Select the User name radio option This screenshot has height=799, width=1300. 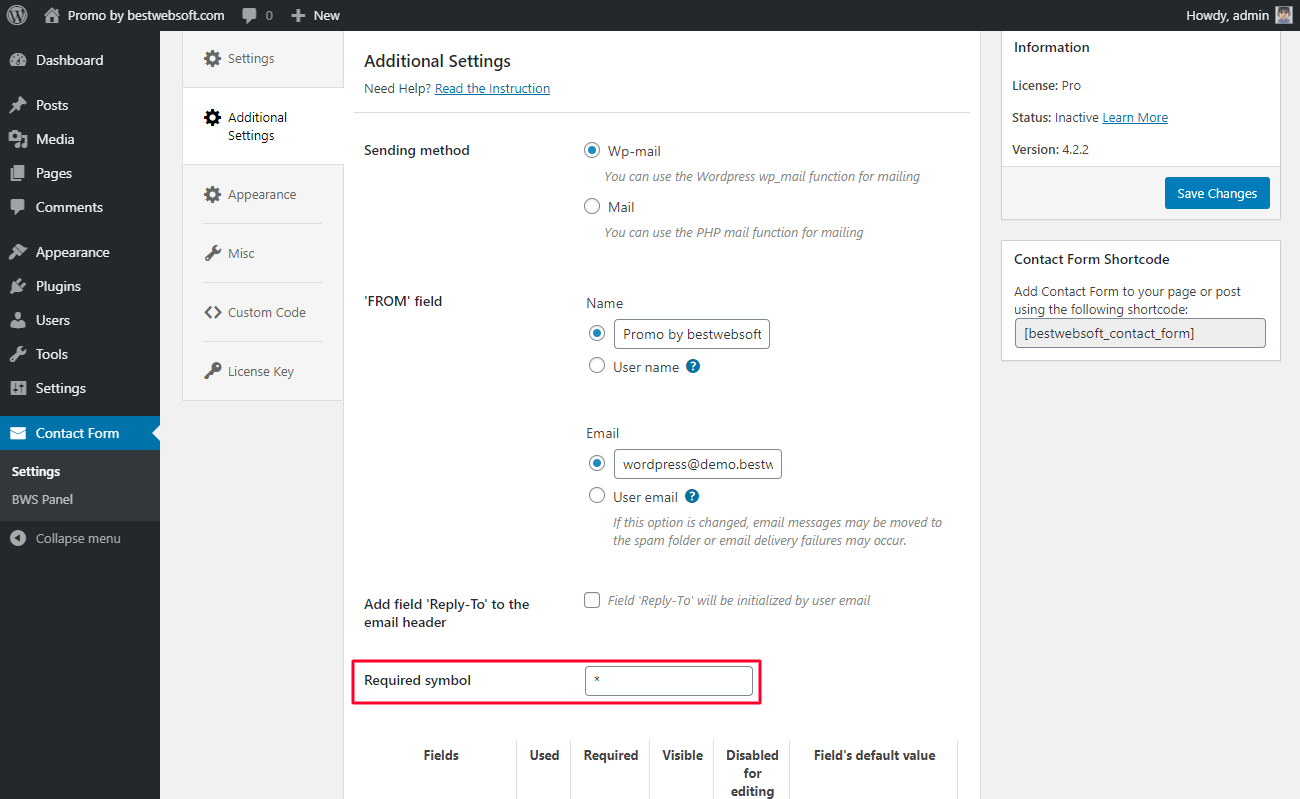tap(597, 366)
